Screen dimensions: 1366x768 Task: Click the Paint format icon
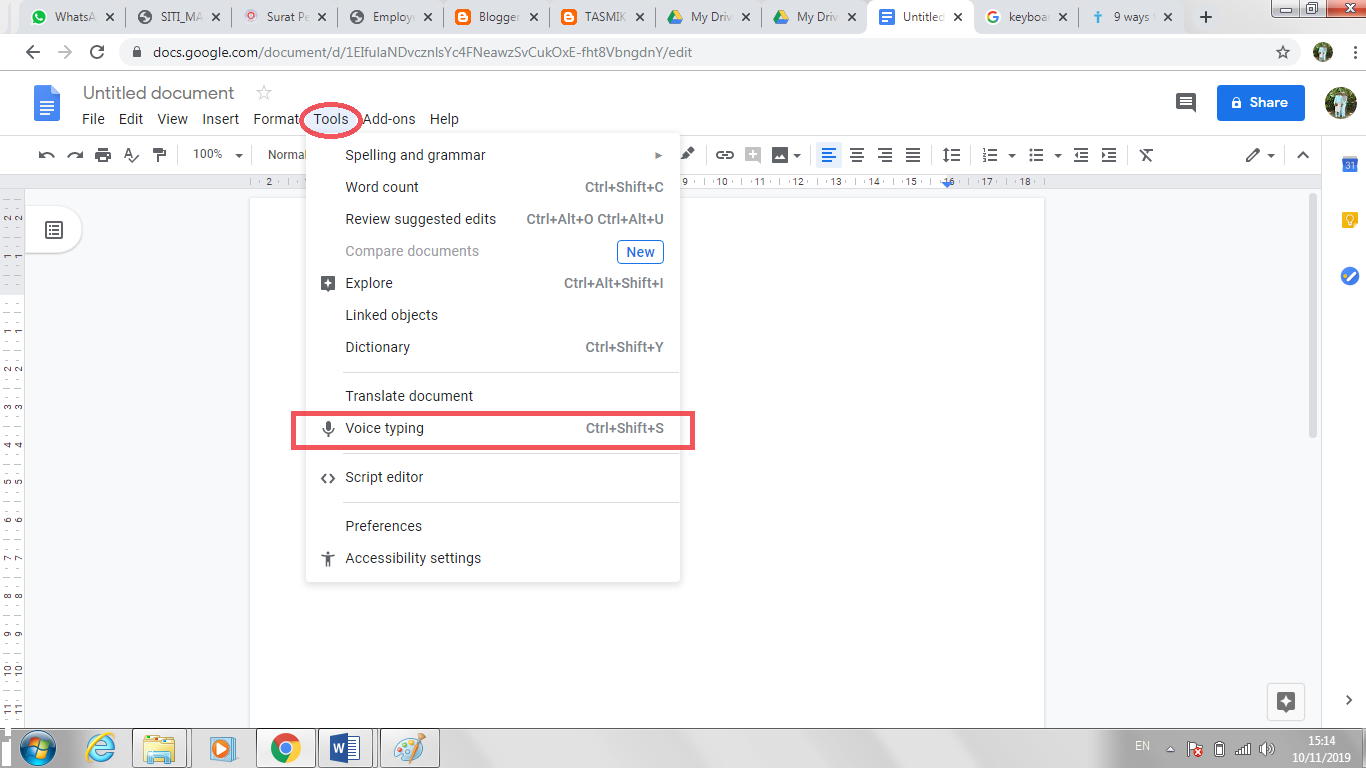pos(158,154)
